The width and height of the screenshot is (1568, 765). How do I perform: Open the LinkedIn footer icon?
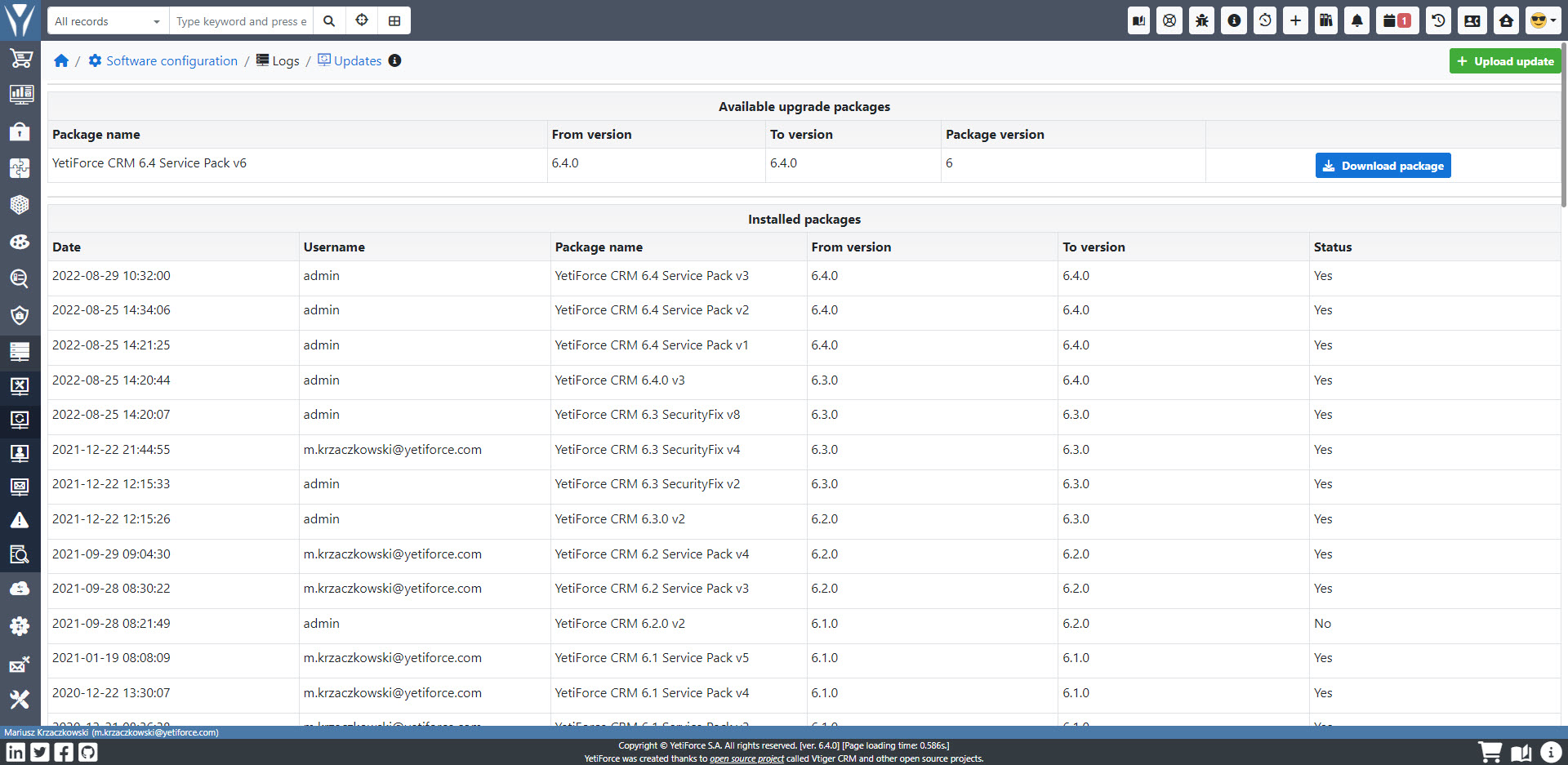16,752
